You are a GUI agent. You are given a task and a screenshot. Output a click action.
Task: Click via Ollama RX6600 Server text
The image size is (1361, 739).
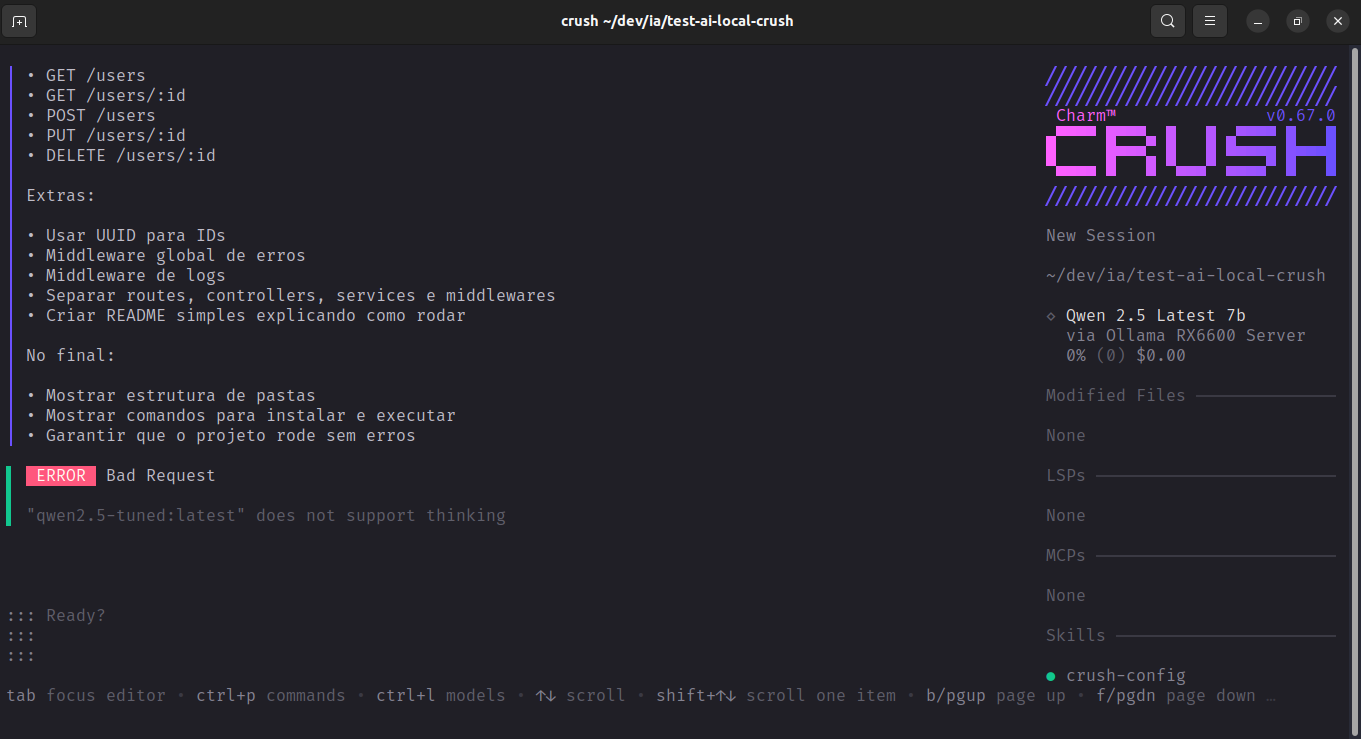coord(1186,336)
